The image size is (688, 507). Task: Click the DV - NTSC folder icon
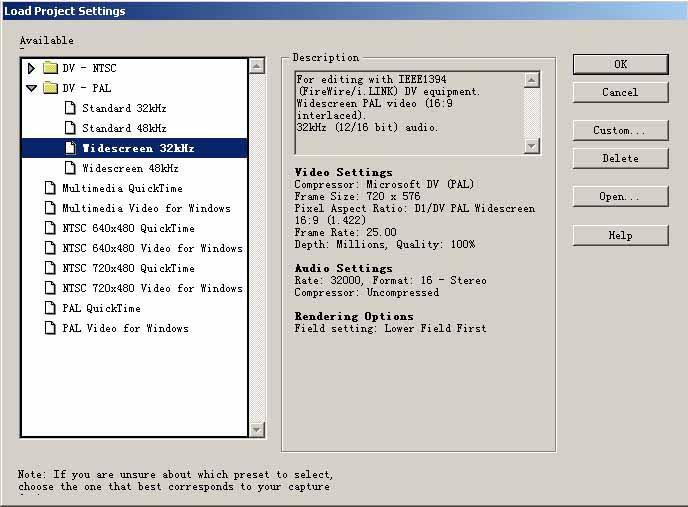[50, 68]
